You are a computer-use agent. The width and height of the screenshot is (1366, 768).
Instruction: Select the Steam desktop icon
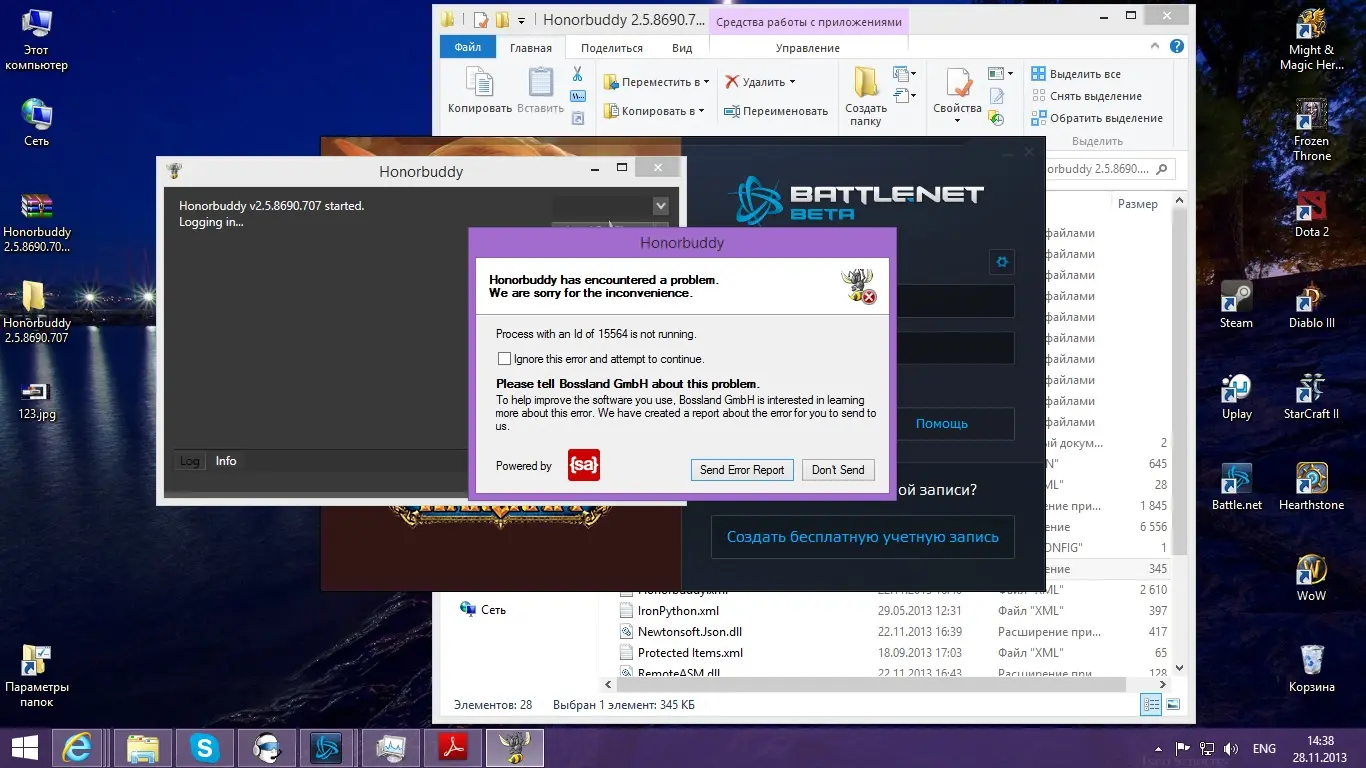pyautogui.click(x=1236, y=305)
